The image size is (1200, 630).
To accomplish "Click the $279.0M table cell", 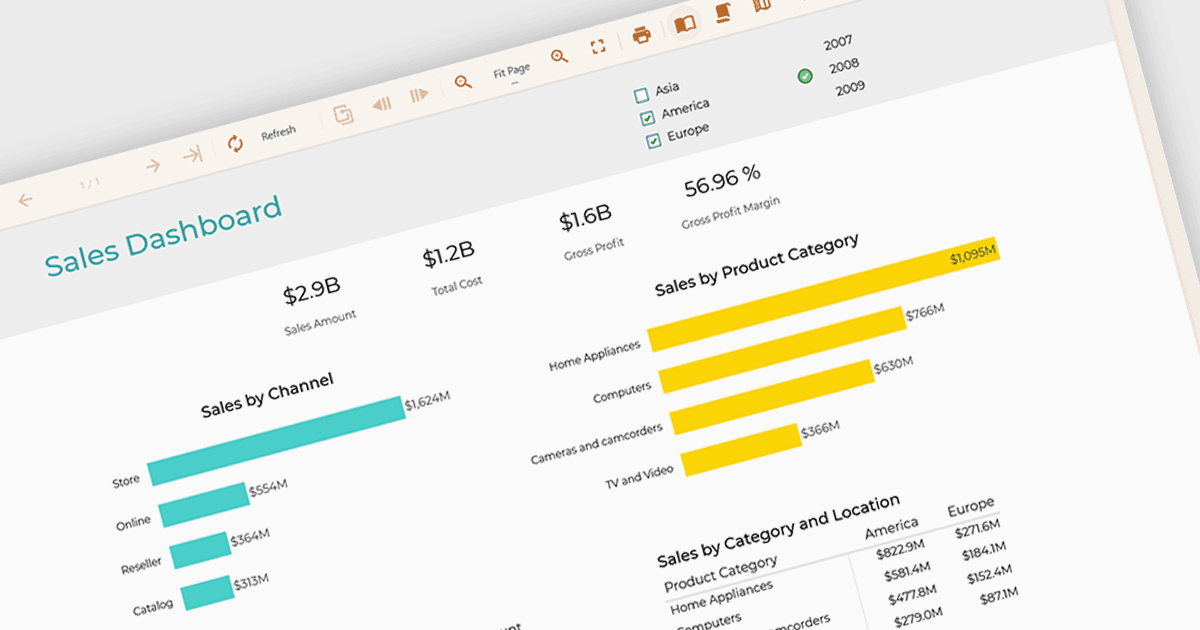I will click(x=917, y=619).
